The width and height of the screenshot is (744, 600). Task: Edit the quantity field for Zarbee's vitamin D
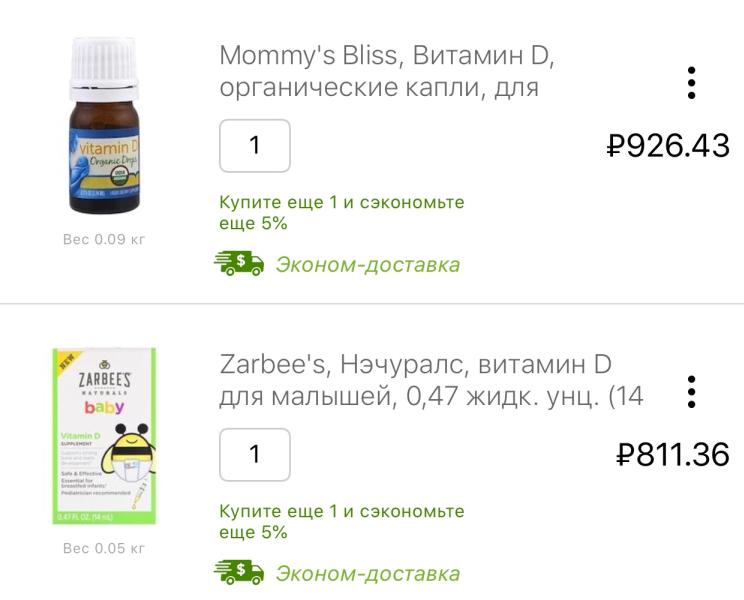point(255,454)
